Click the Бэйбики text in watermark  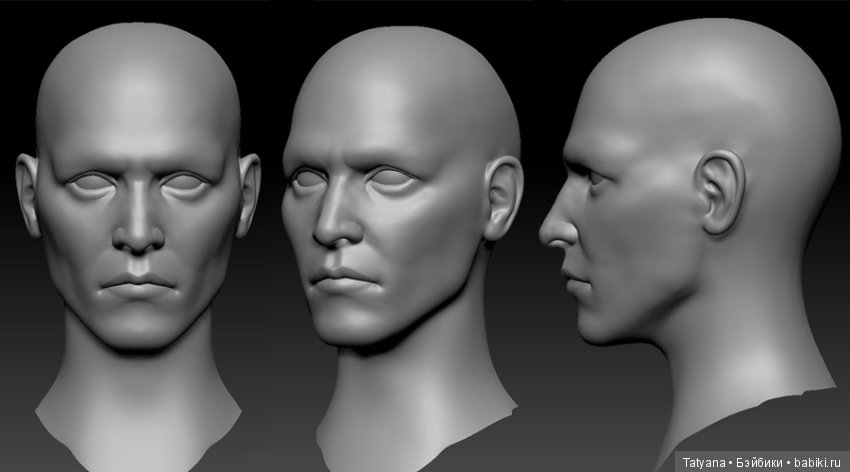[x=762, y=462]
